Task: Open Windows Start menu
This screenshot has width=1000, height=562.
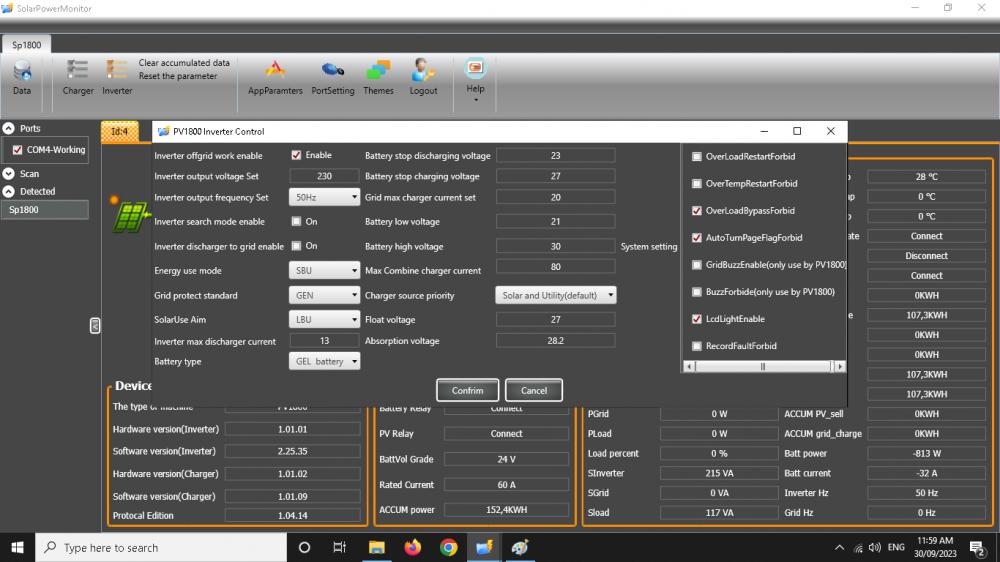Action: point(17,547)
